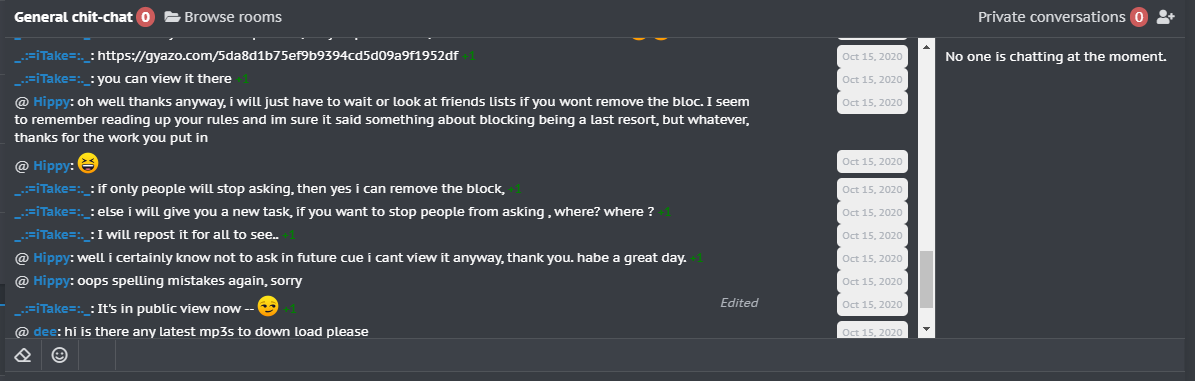Open Browse rooms folder icon
Screen dimensions: 1195x381
[171, 17]
